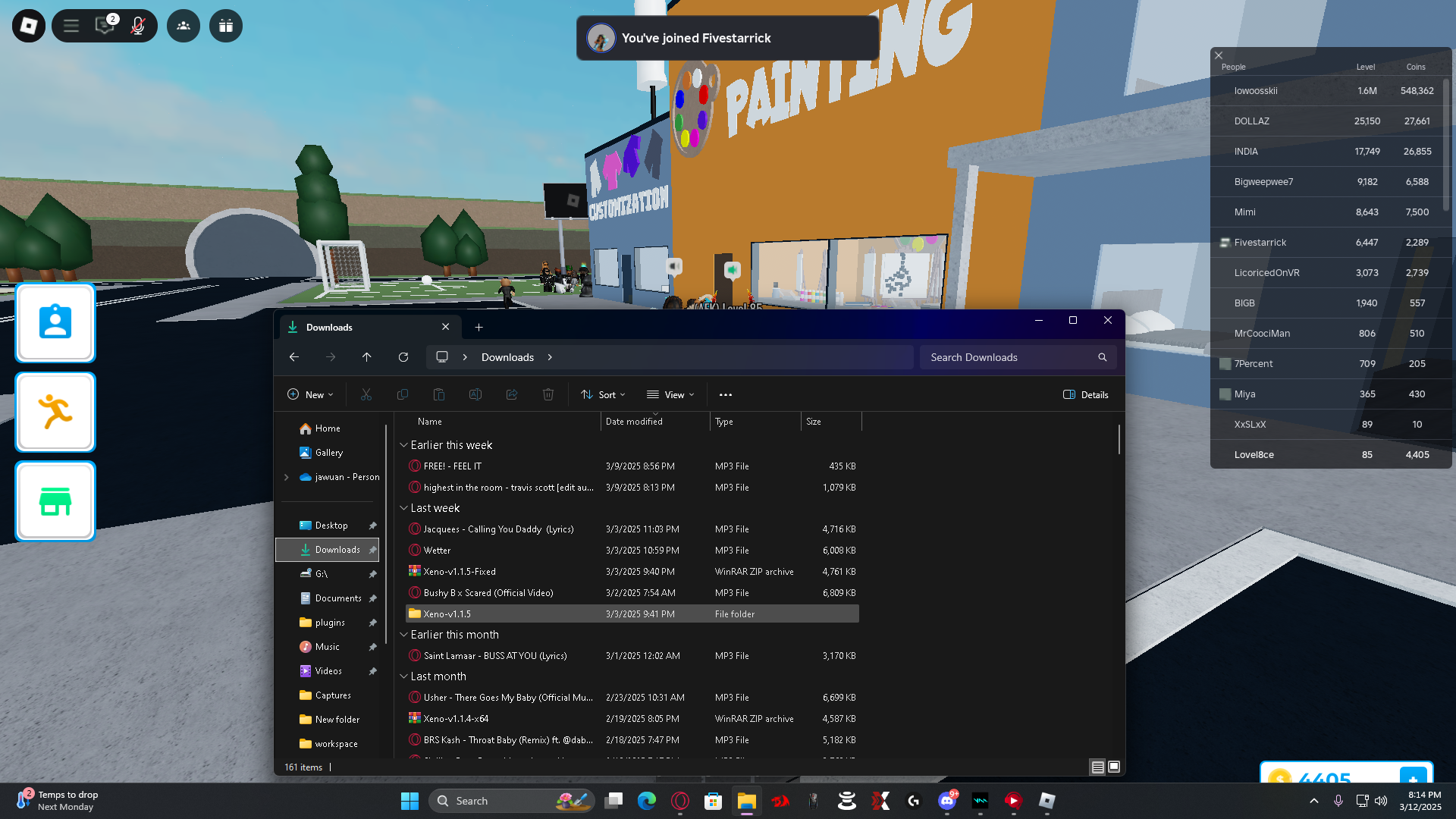
Task: Copy the selected item
Action: pos(403,394)
